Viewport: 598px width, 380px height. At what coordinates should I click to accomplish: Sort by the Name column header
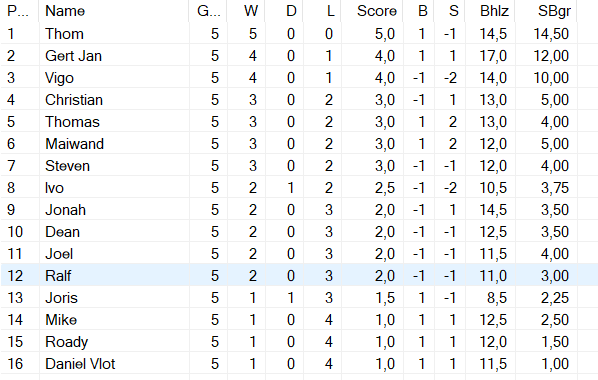tap(114, 11)
